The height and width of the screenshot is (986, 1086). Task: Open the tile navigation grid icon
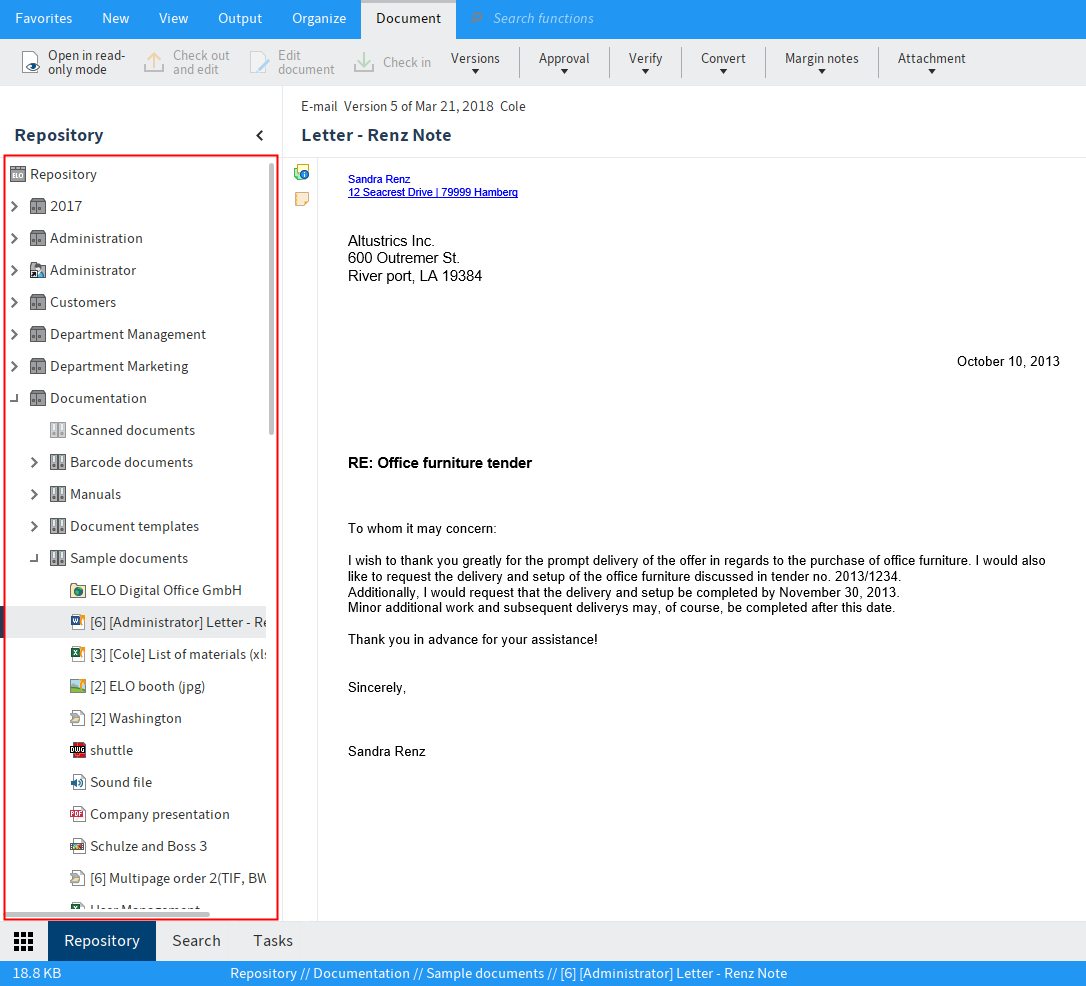click(23, 941)
